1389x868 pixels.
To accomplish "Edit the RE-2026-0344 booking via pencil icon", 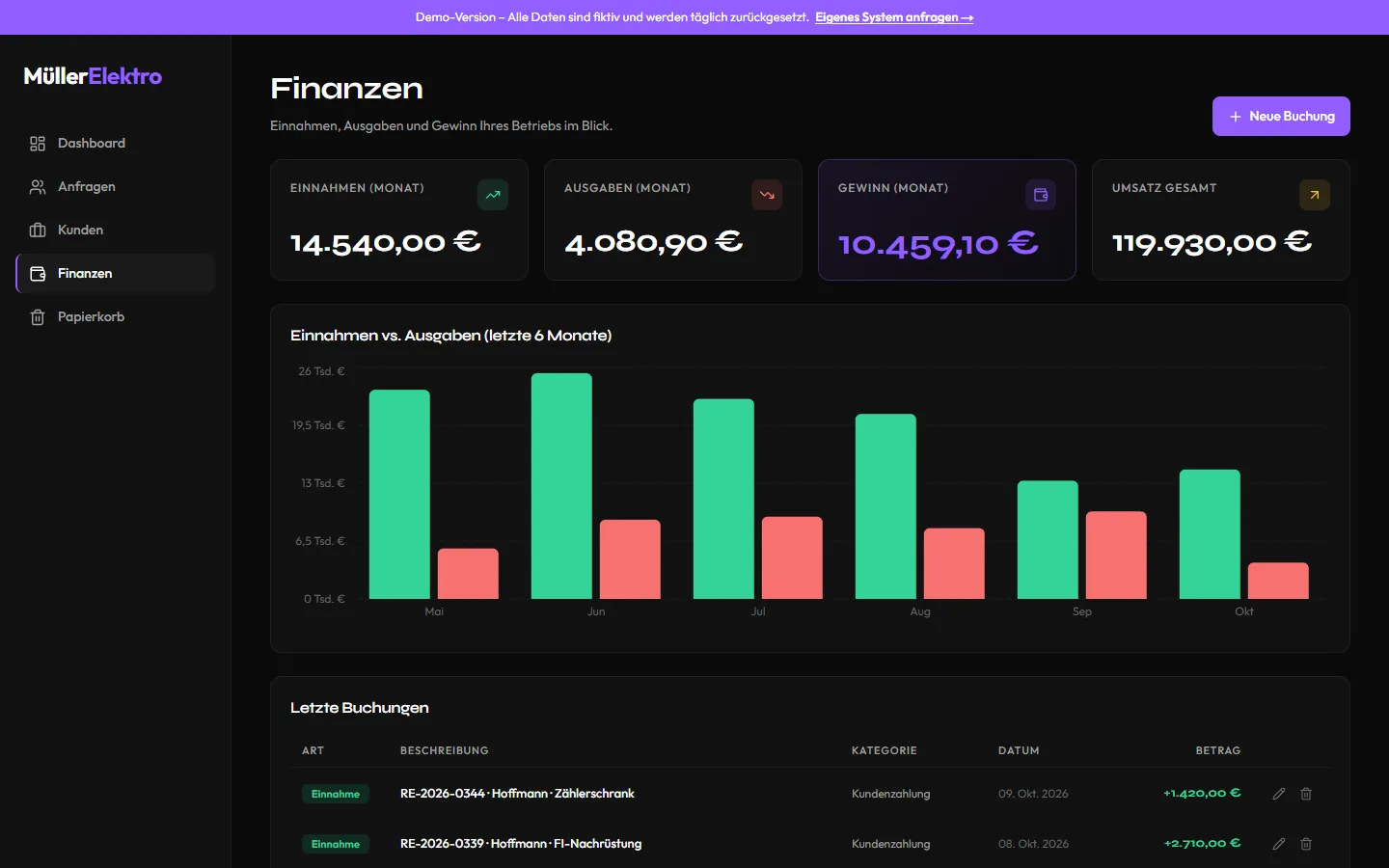I will (x=1279, y=794).
